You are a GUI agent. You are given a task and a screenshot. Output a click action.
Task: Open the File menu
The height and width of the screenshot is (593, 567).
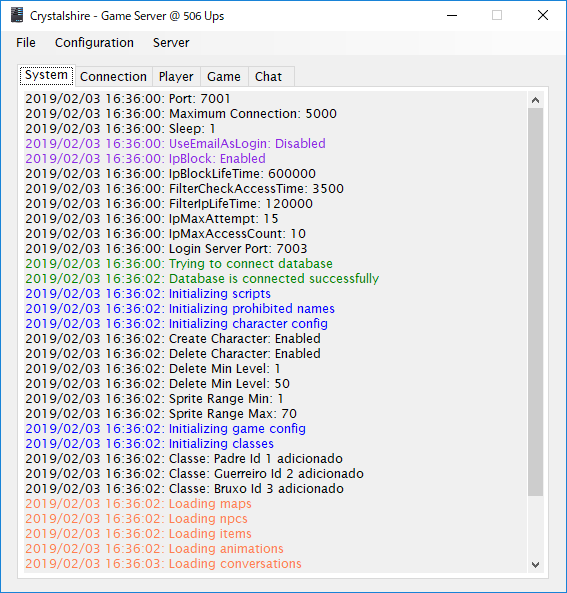click(26, 43)
